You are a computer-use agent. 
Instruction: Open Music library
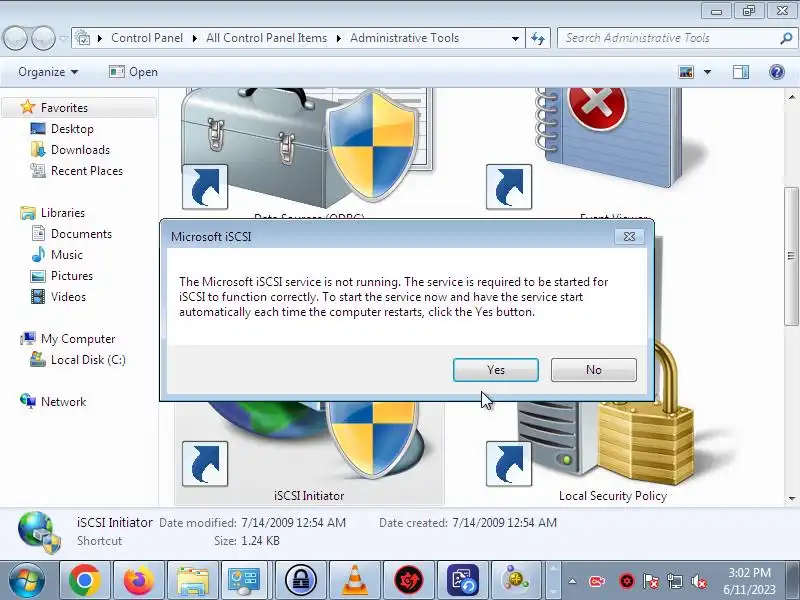coord(66,255)
